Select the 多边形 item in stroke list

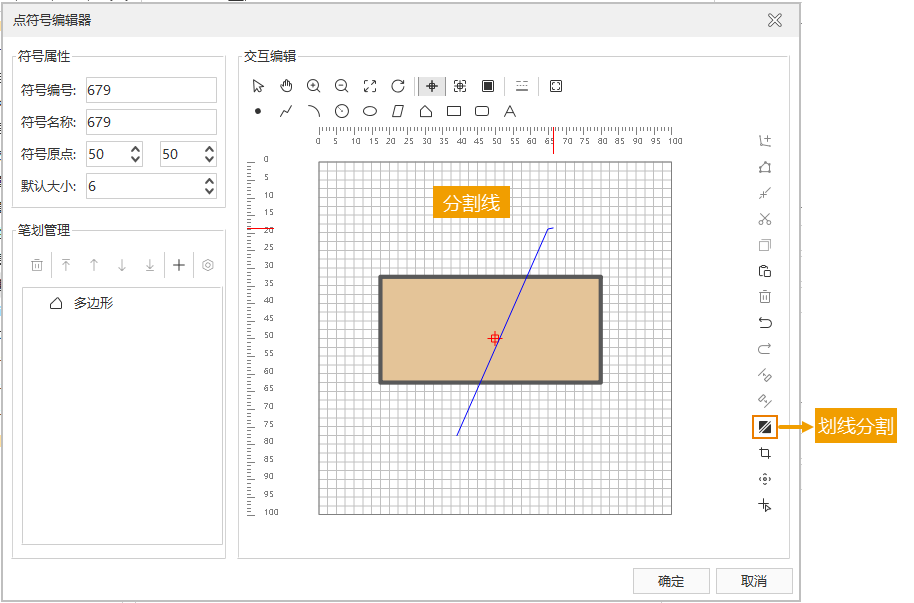[x=93, y=303]
